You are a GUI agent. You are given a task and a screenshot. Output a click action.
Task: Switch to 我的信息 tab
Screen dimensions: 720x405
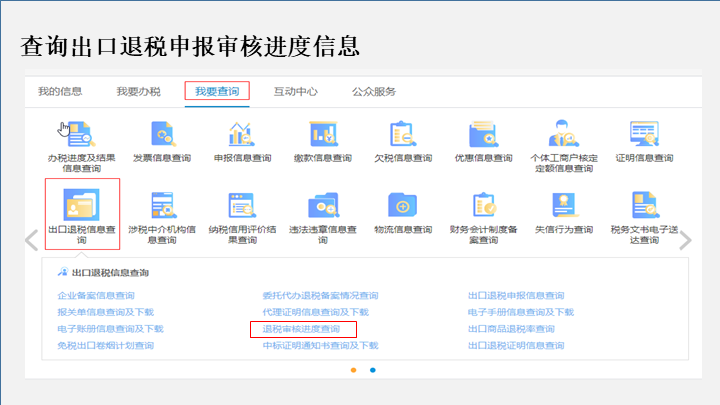60,91
